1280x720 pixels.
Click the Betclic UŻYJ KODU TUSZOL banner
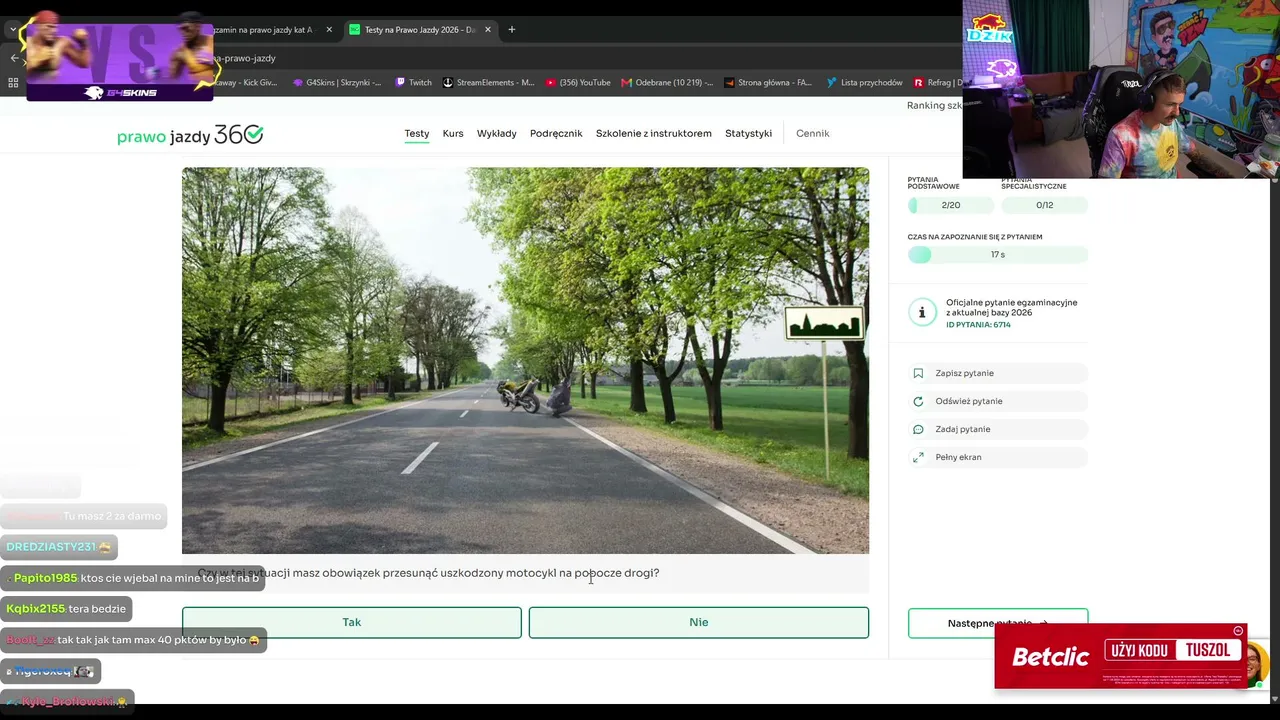[1120, 656]
